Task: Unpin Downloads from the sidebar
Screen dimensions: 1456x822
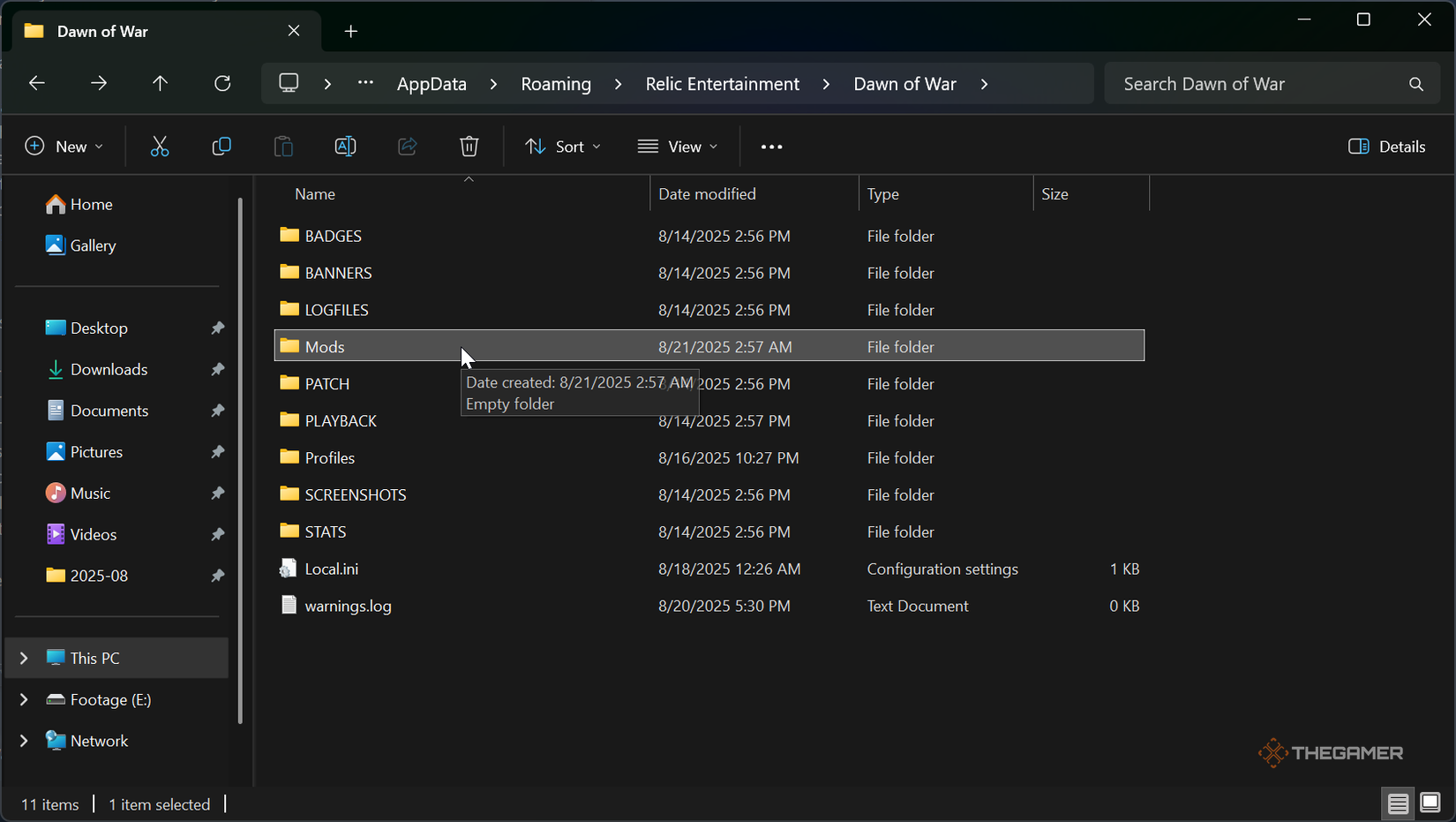Action: point(217,369)
